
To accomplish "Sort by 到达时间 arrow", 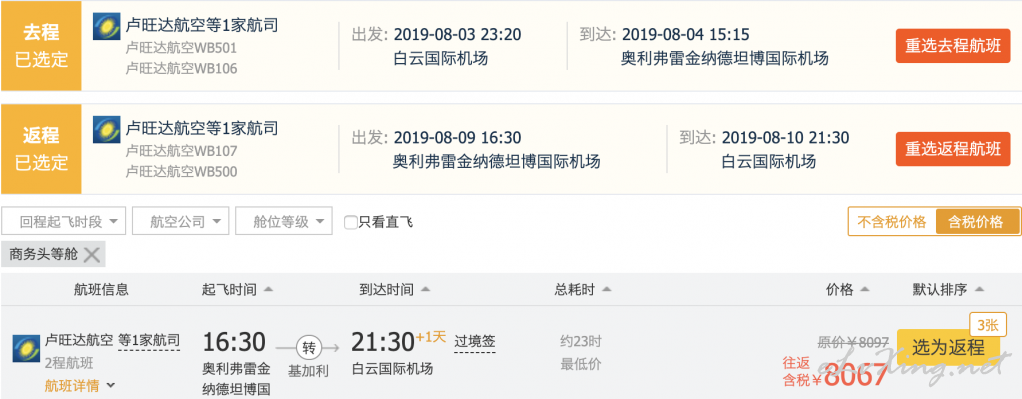I will [x=425, y=289].
